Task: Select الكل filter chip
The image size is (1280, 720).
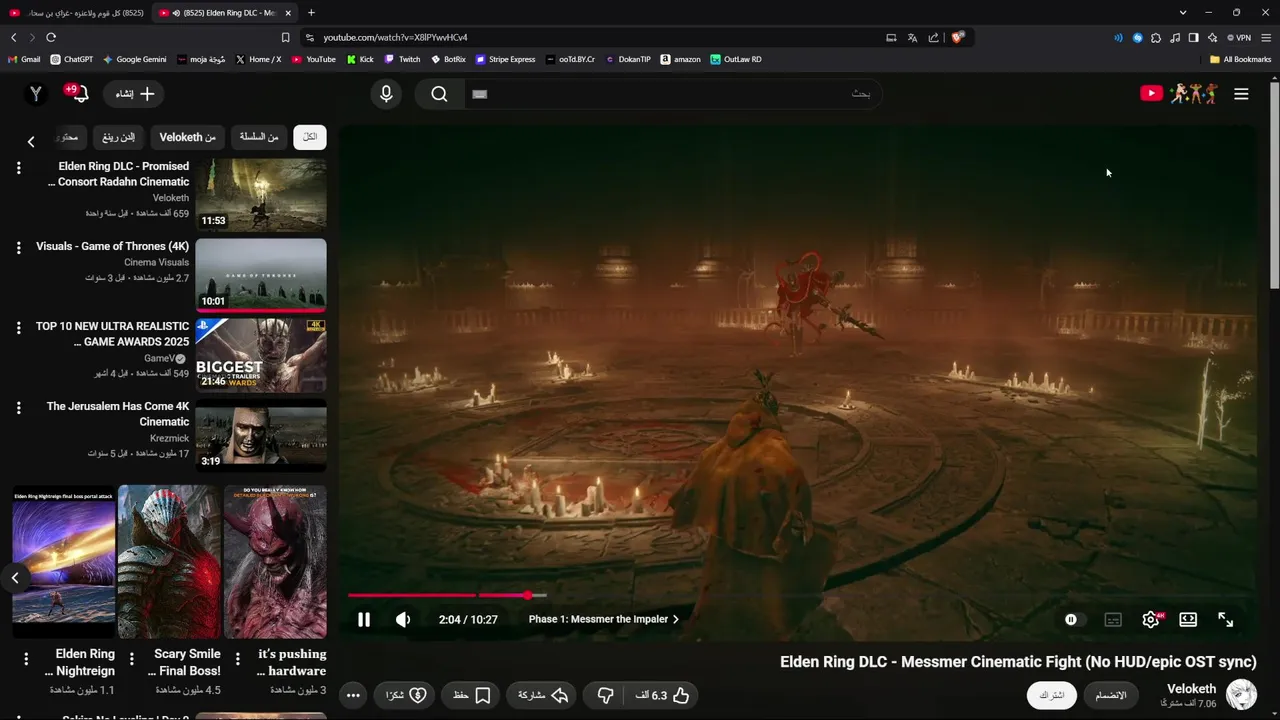Action: 310,137
